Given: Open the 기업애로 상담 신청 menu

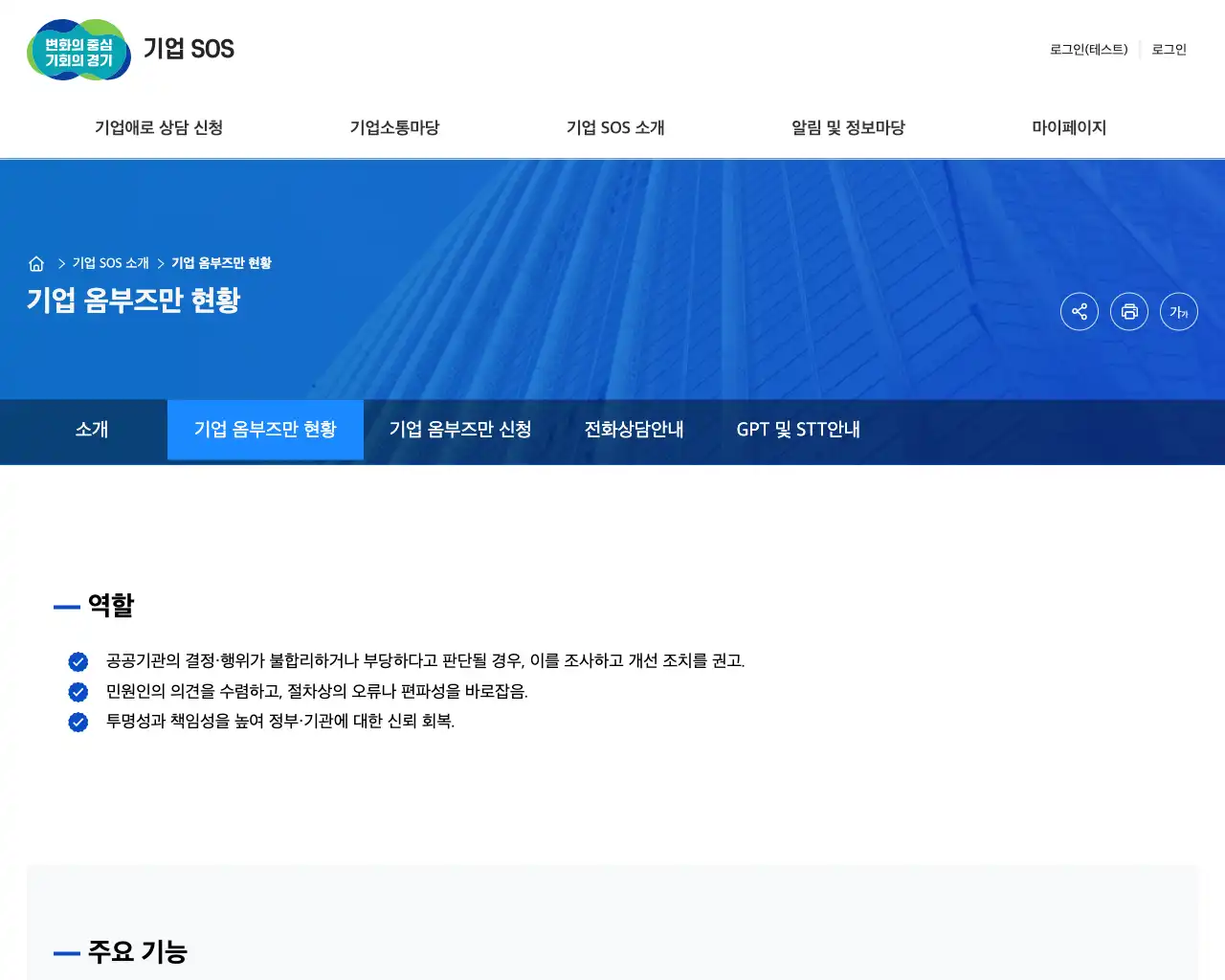Looking at the screenshot, I should (x=159, y=127).
